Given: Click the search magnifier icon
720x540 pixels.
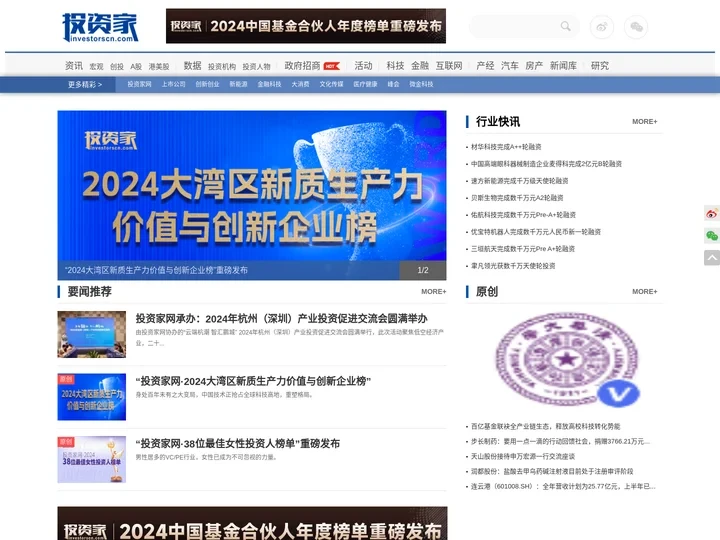Looking at the screenshot, I should pos(565,27).
